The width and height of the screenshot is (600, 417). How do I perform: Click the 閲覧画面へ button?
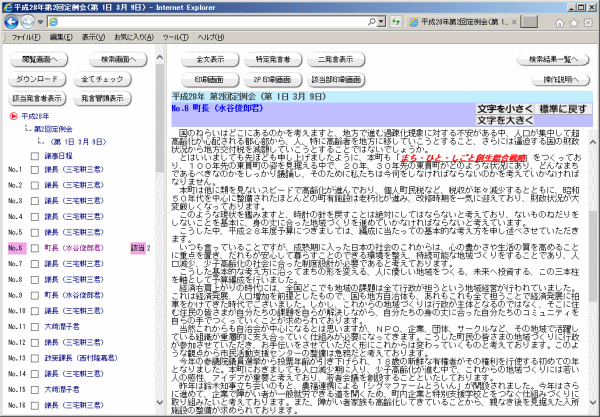click(x=39, y=59)
